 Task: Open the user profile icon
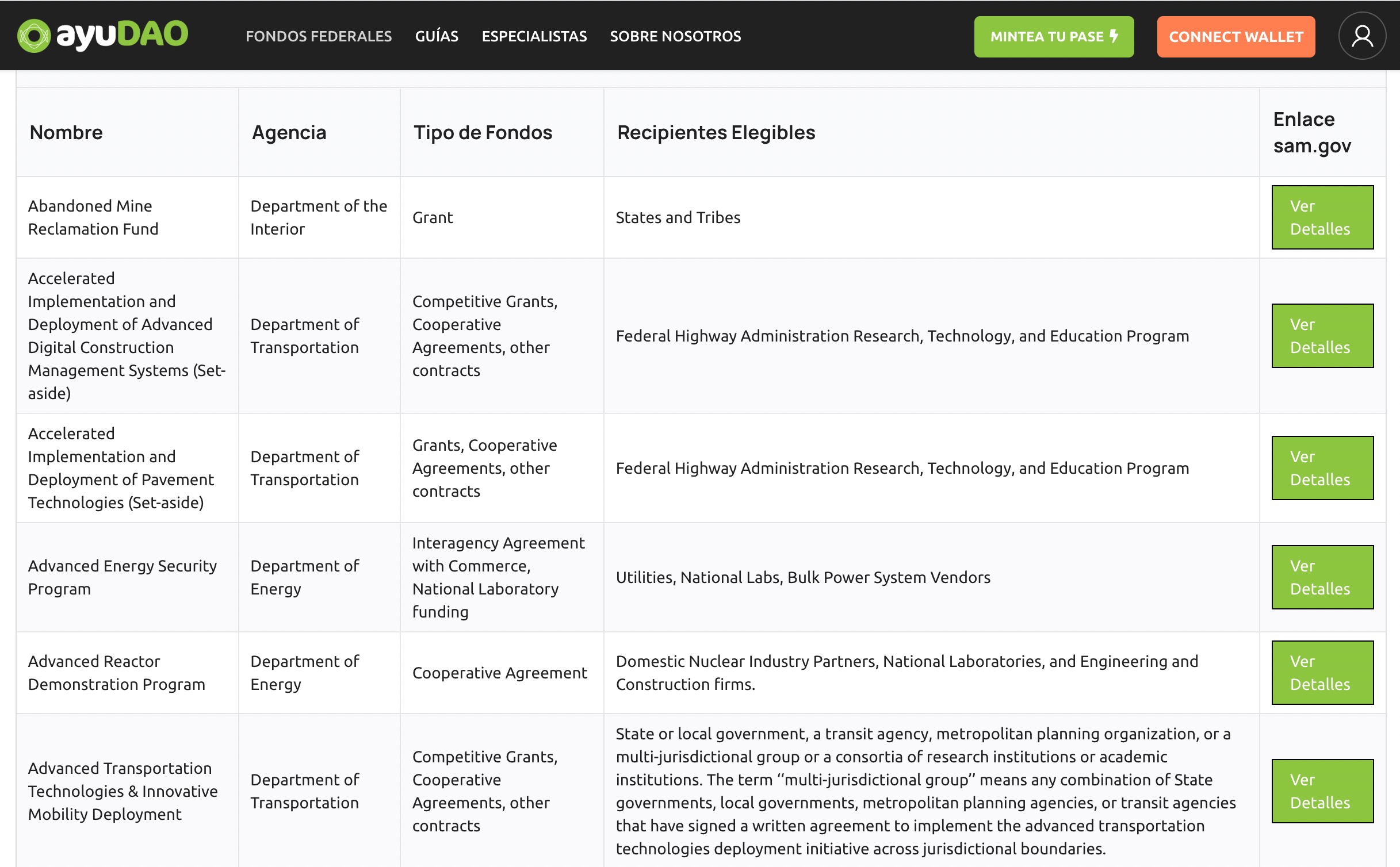1361,36
